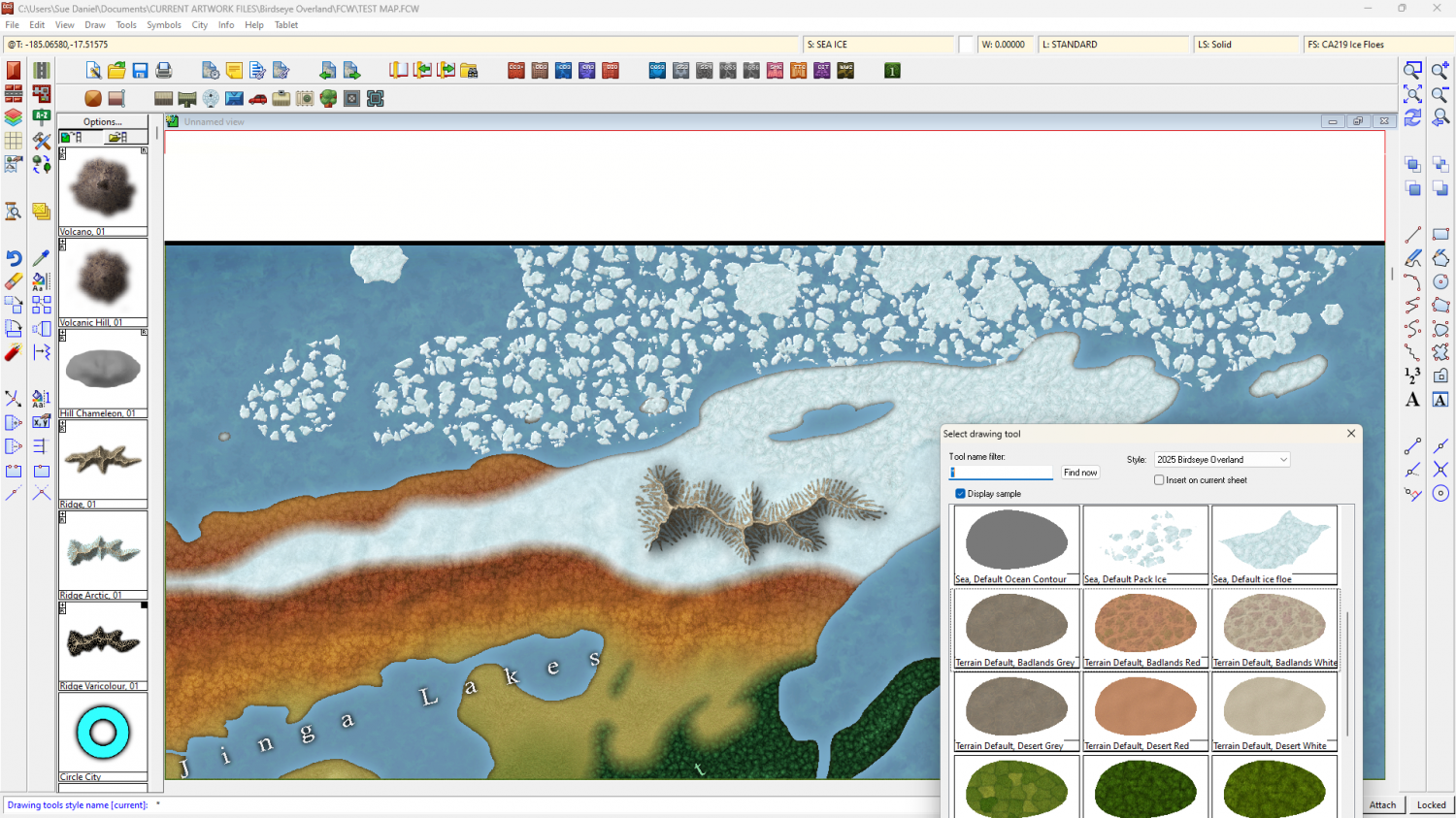
Task: Zoom to extents icon
Action: click(x=1412, y=94)
